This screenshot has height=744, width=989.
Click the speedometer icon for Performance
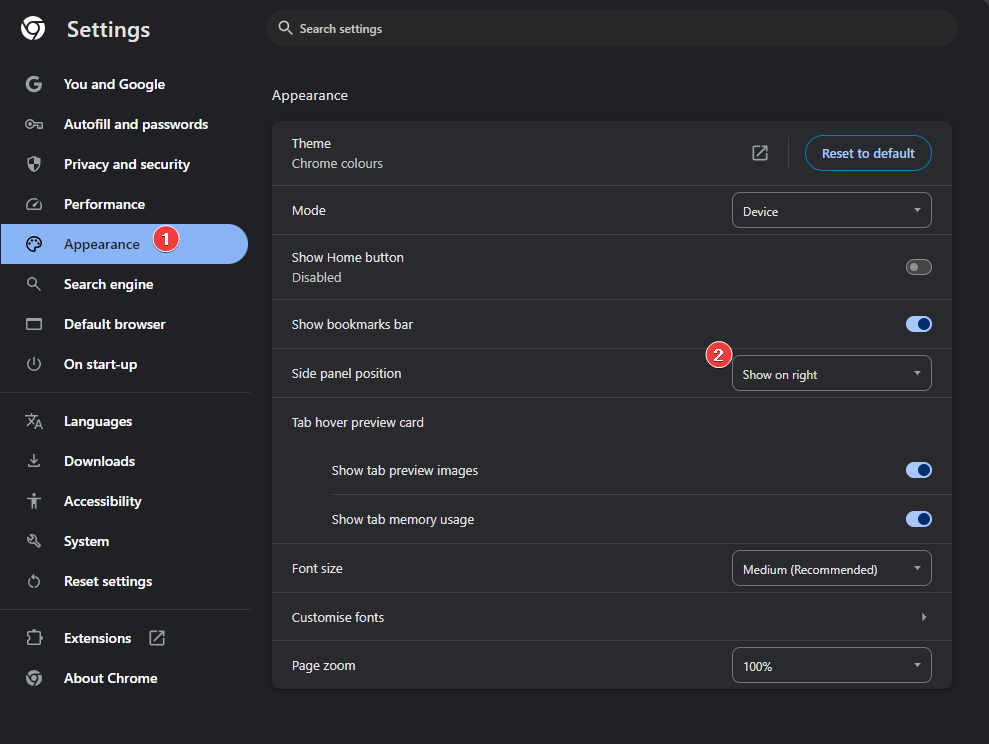point(33,204)
